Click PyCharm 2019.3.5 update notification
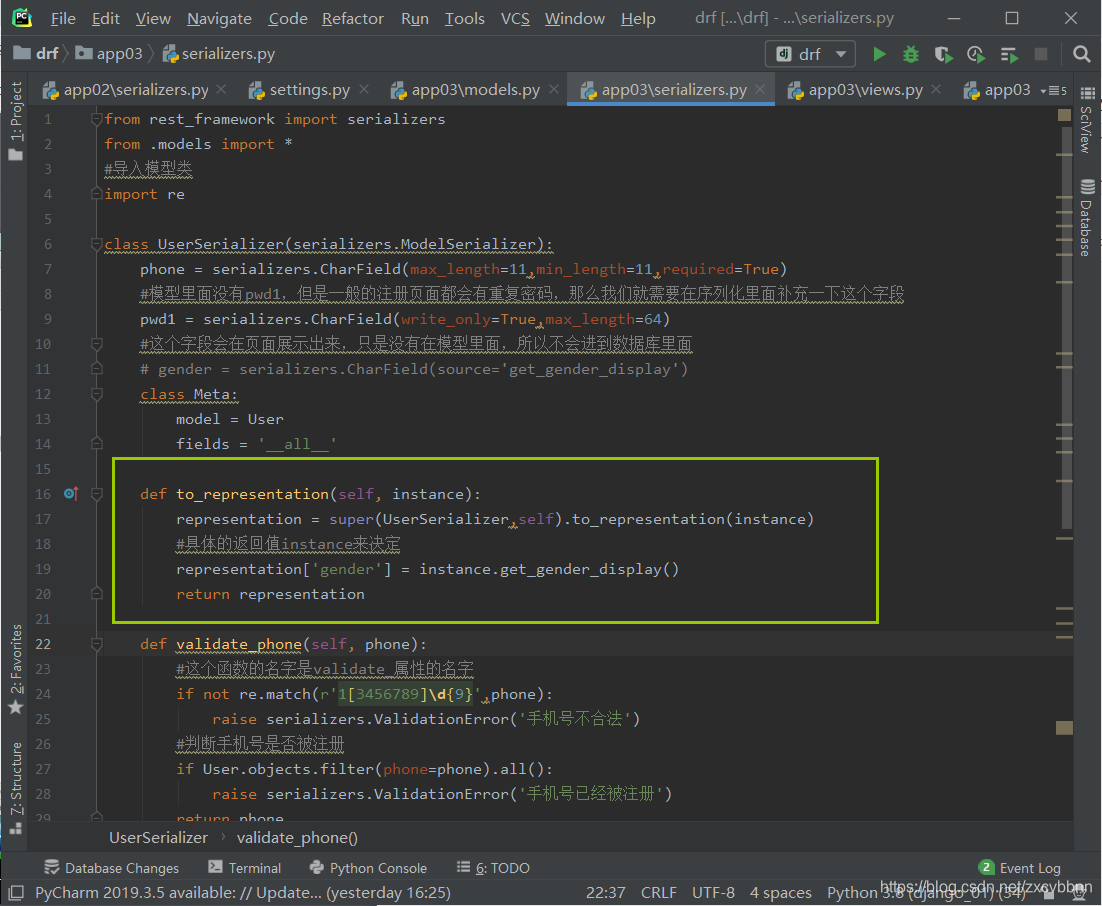The image size is (1102, 906). point(242,893)
